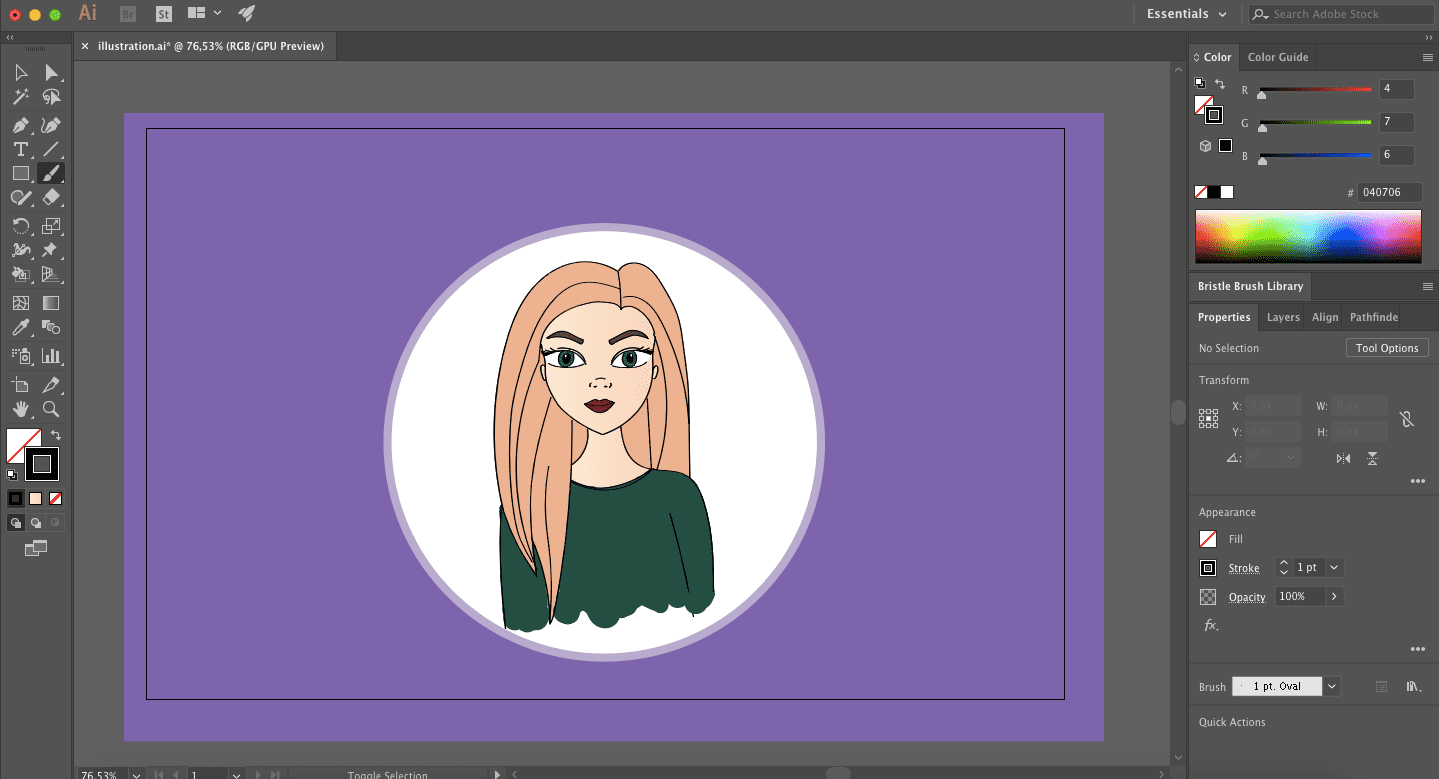The width and height of the screenshot is (1439, 779).
Task: Select the Column Graph tool
Action: point(51,355)
